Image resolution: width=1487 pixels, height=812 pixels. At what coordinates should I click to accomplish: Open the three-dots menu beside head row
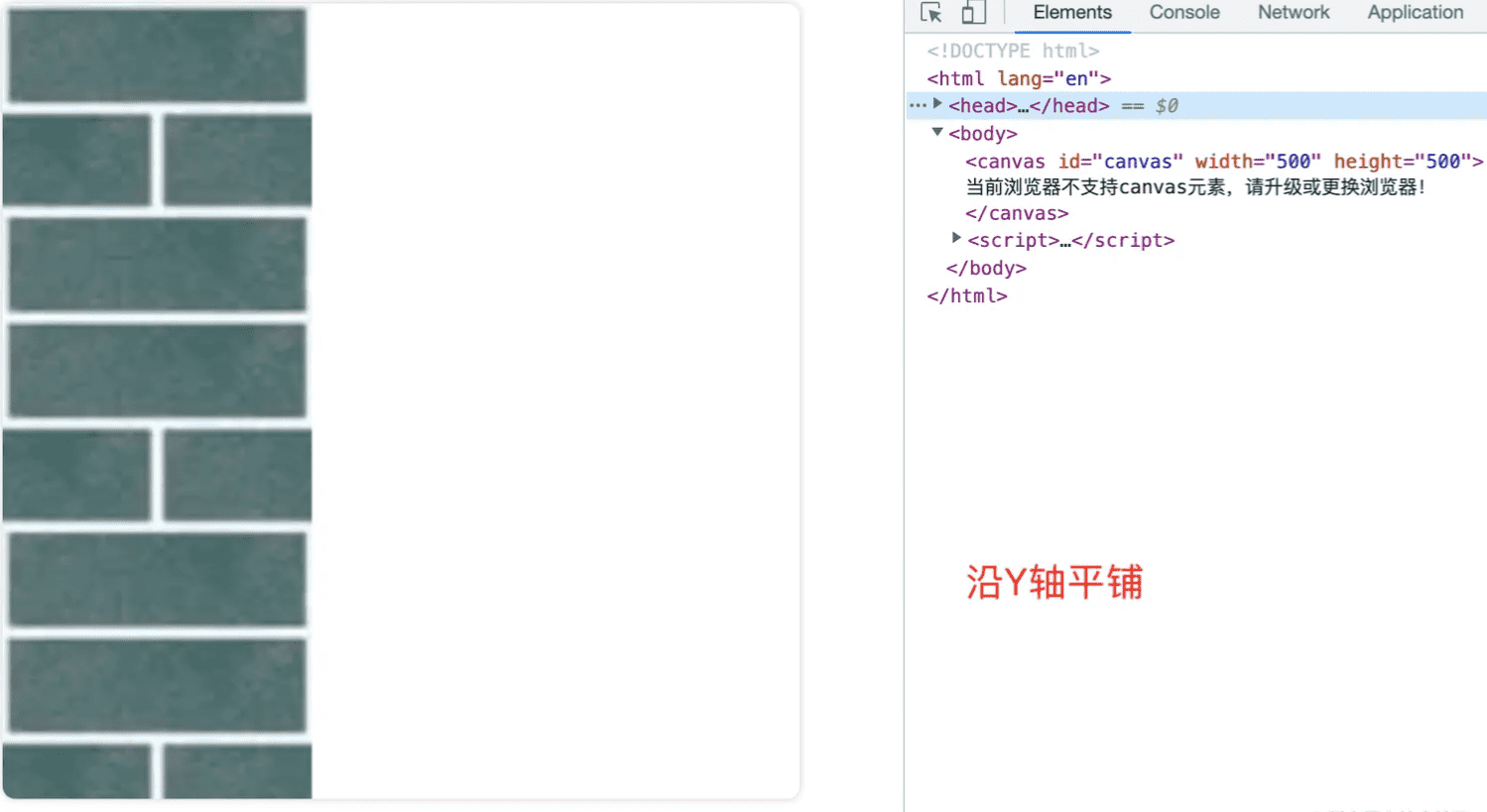pos(918,105)
